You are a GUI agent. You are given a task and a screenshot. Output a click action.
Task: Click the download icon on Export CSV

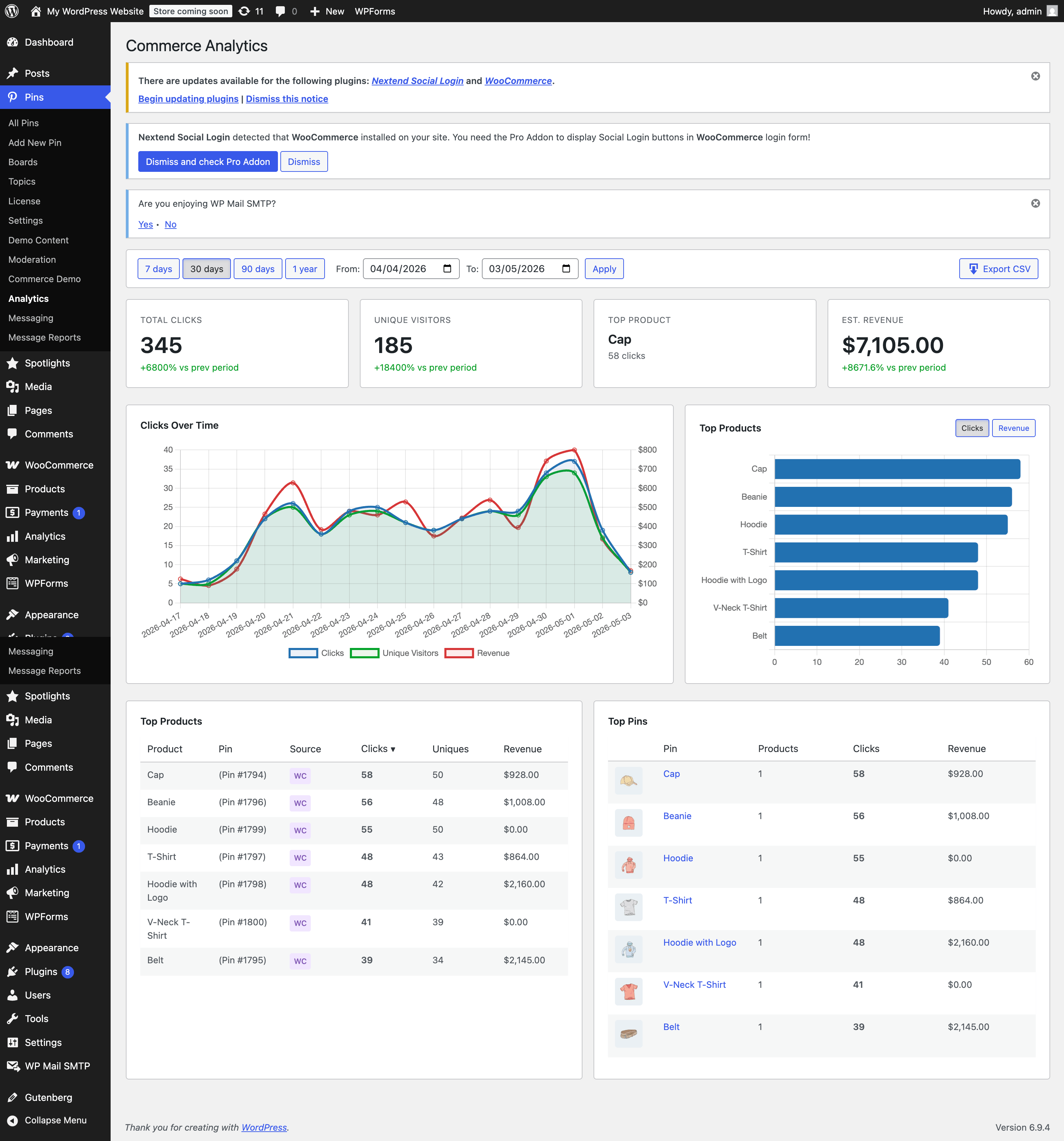click(x=973, y=269)
